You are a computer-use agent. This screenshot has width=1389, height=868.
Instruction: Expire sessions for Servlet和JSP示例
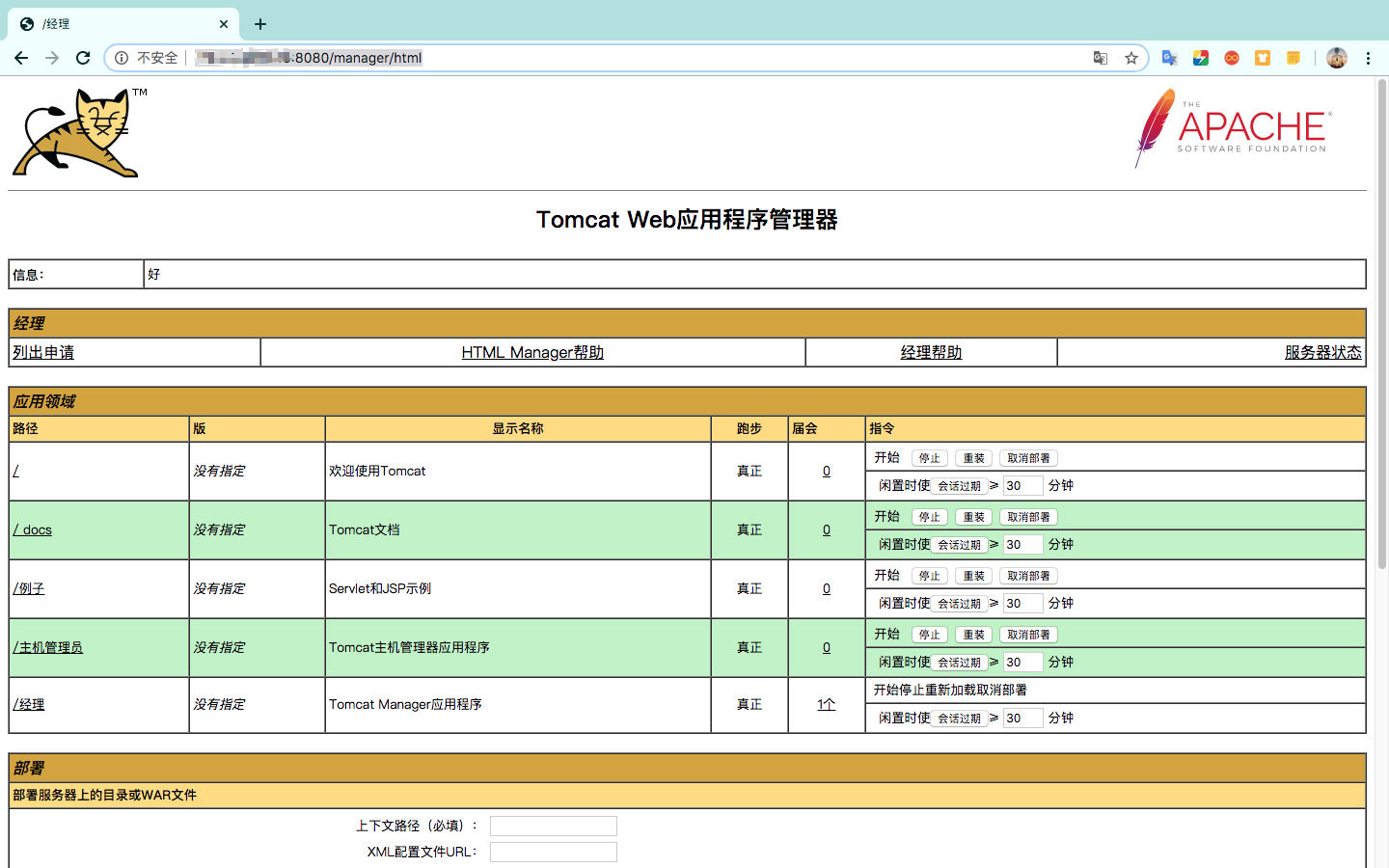click(x=959, y=604)
